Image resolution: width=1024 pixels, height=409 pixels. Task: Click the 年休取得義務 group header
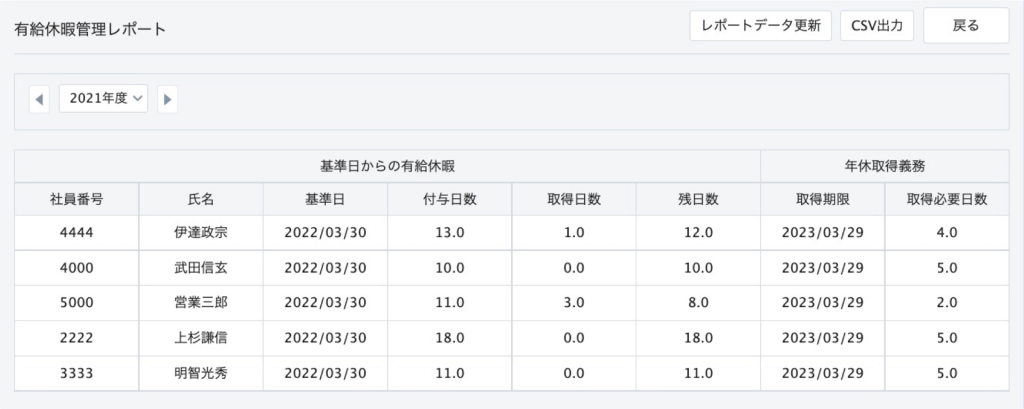coord(885,166)
